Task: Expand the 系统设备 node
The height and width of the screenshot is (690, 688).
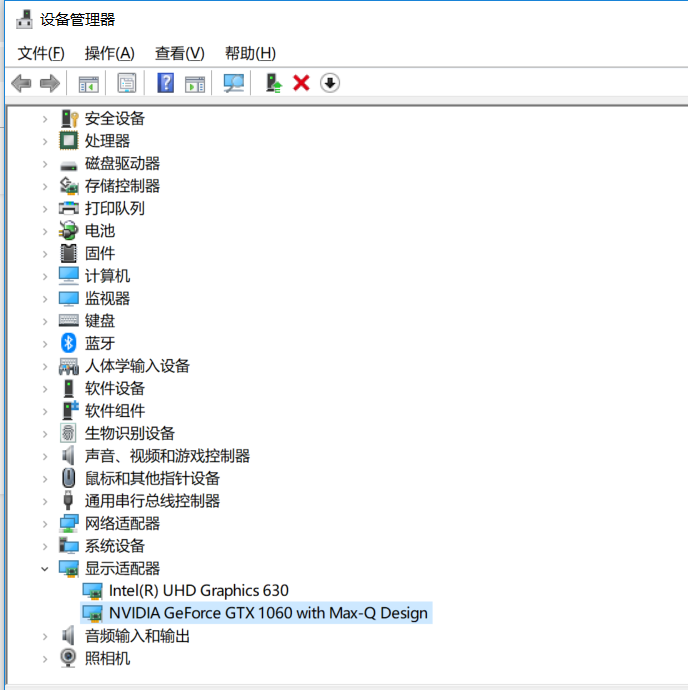Action: point(44,546)
